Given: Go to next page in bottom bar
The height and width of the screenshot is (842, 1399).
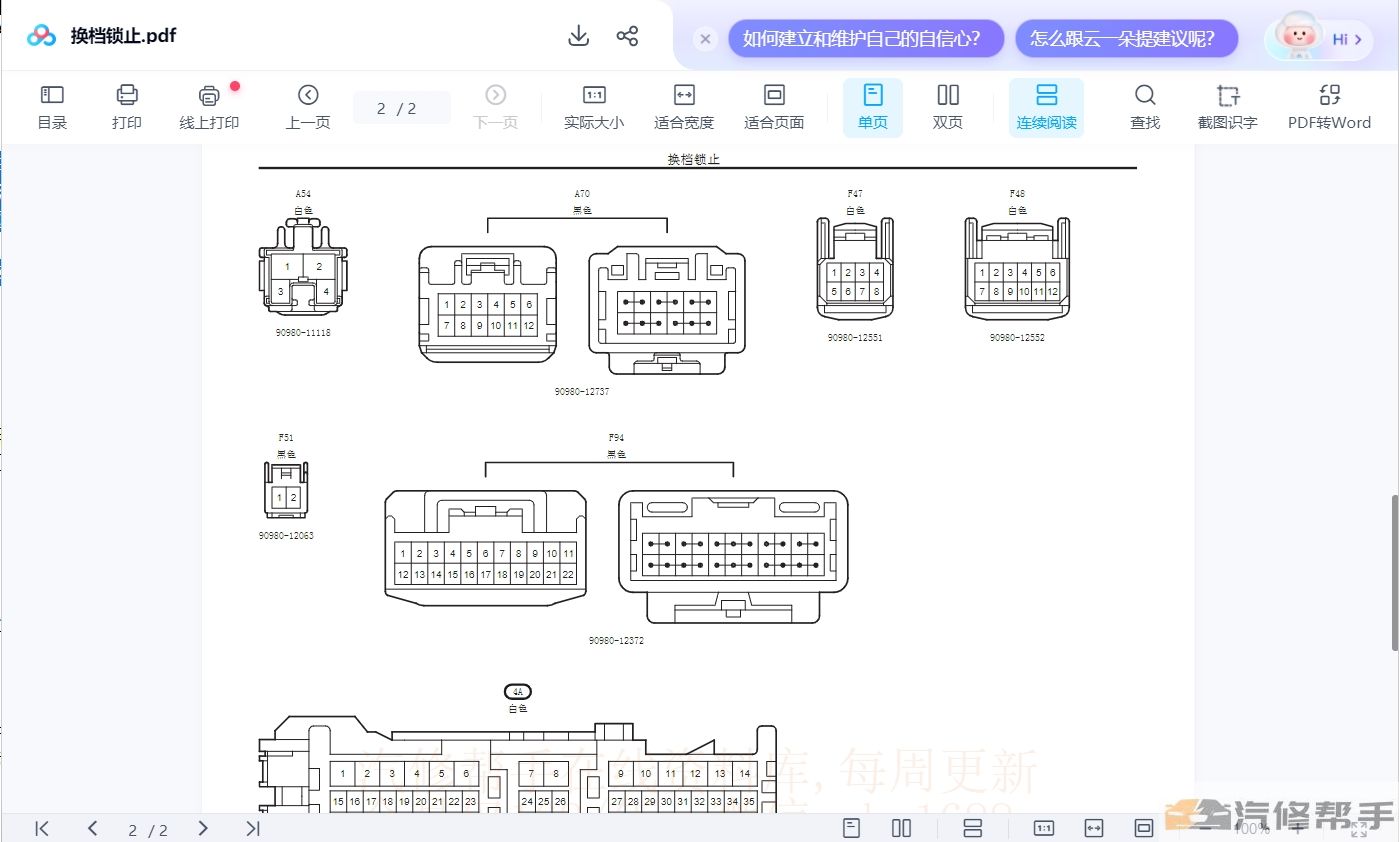Looking at the screenshot, I should click(x=202, y=828).
